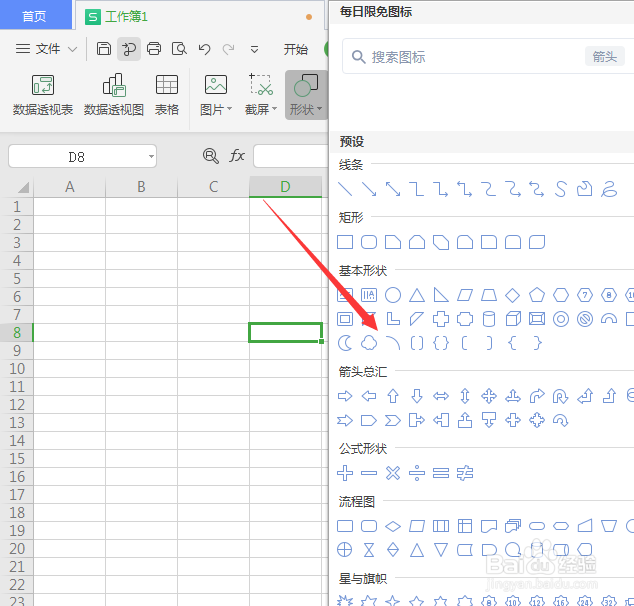Click the fx insert function icon
634x606 pixels.
pyautogui.click(x=237, y=156)
